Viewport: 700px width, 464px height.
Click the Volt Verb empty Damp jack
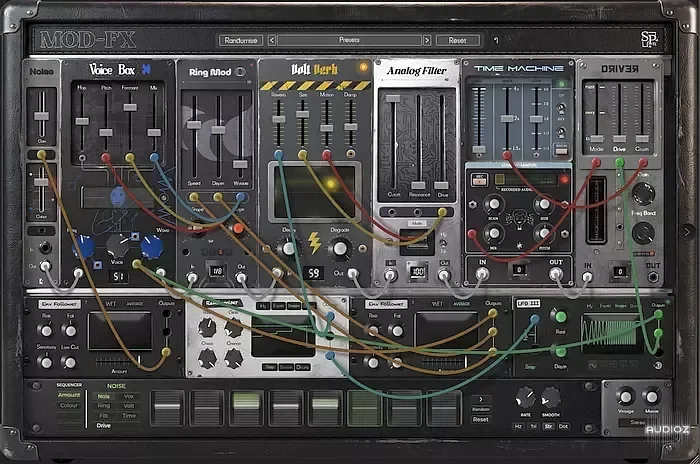pyautogui.click(x=351, y=154)
